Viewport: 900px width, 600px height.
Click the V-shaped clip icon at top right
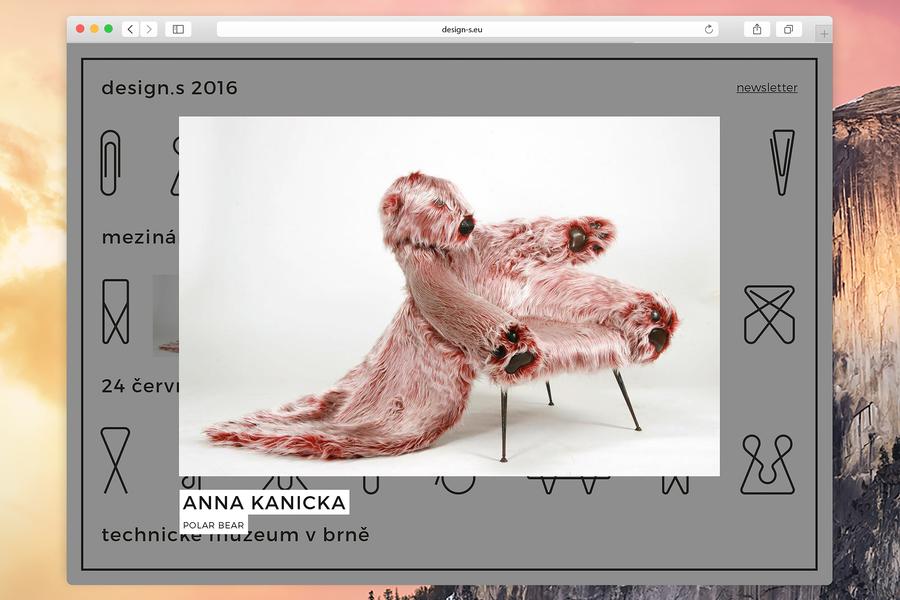pos(782,162)
